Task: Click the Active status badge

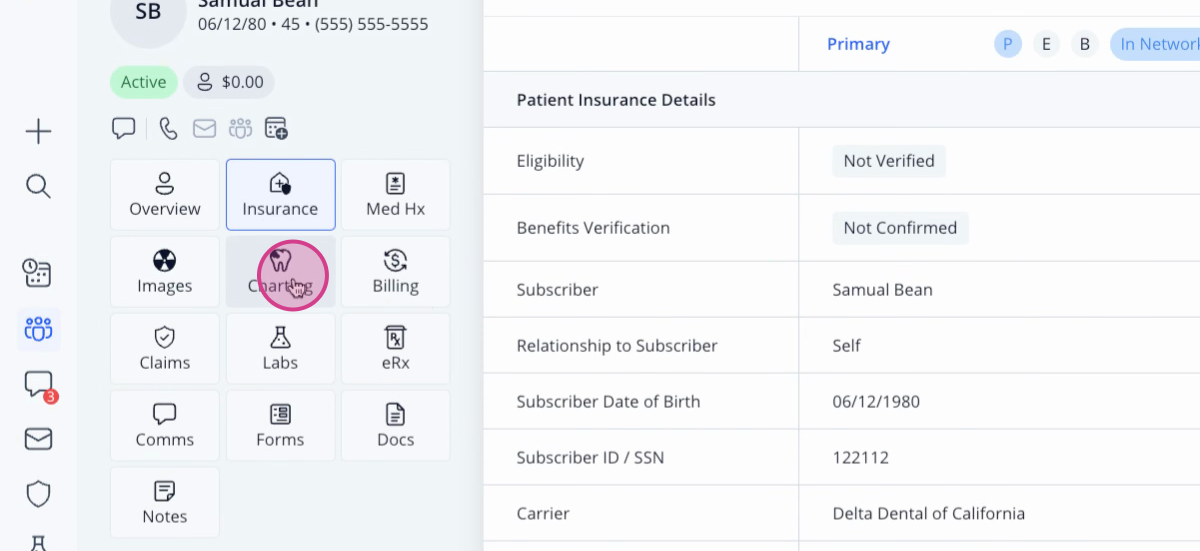Action: 144,82
